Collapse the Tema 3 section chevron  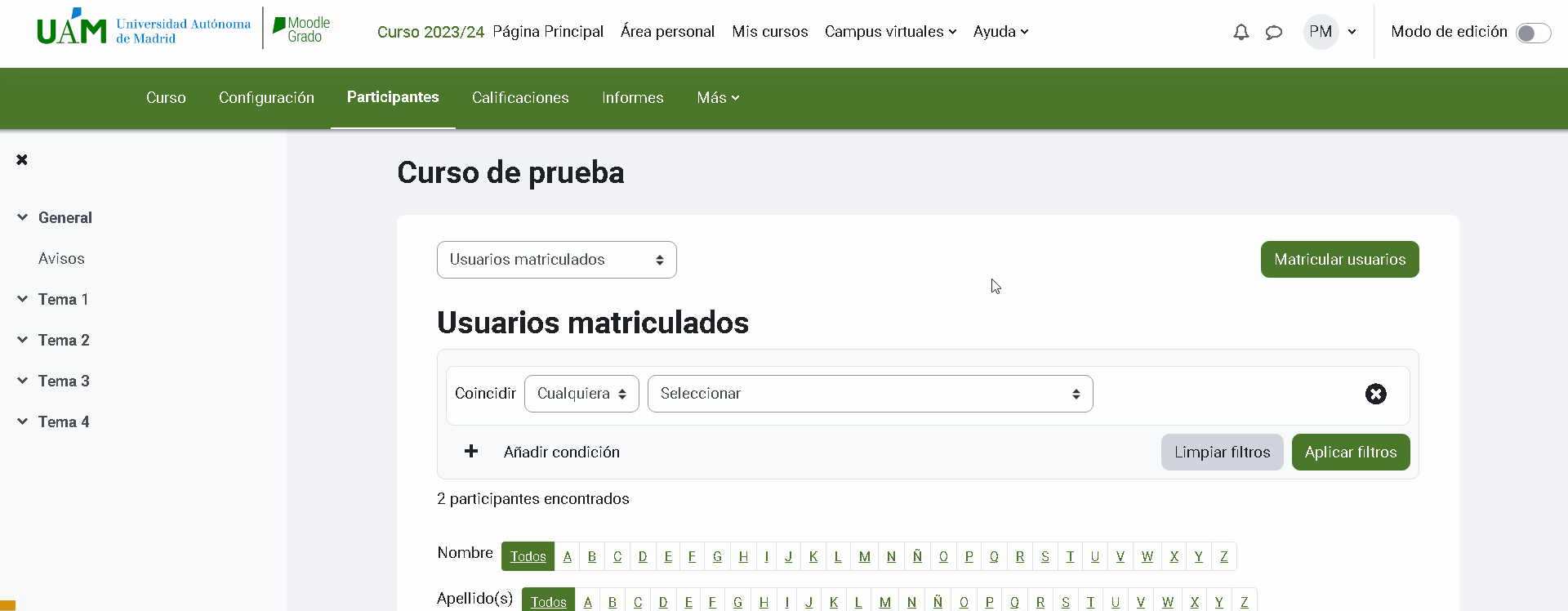(22, 381)
